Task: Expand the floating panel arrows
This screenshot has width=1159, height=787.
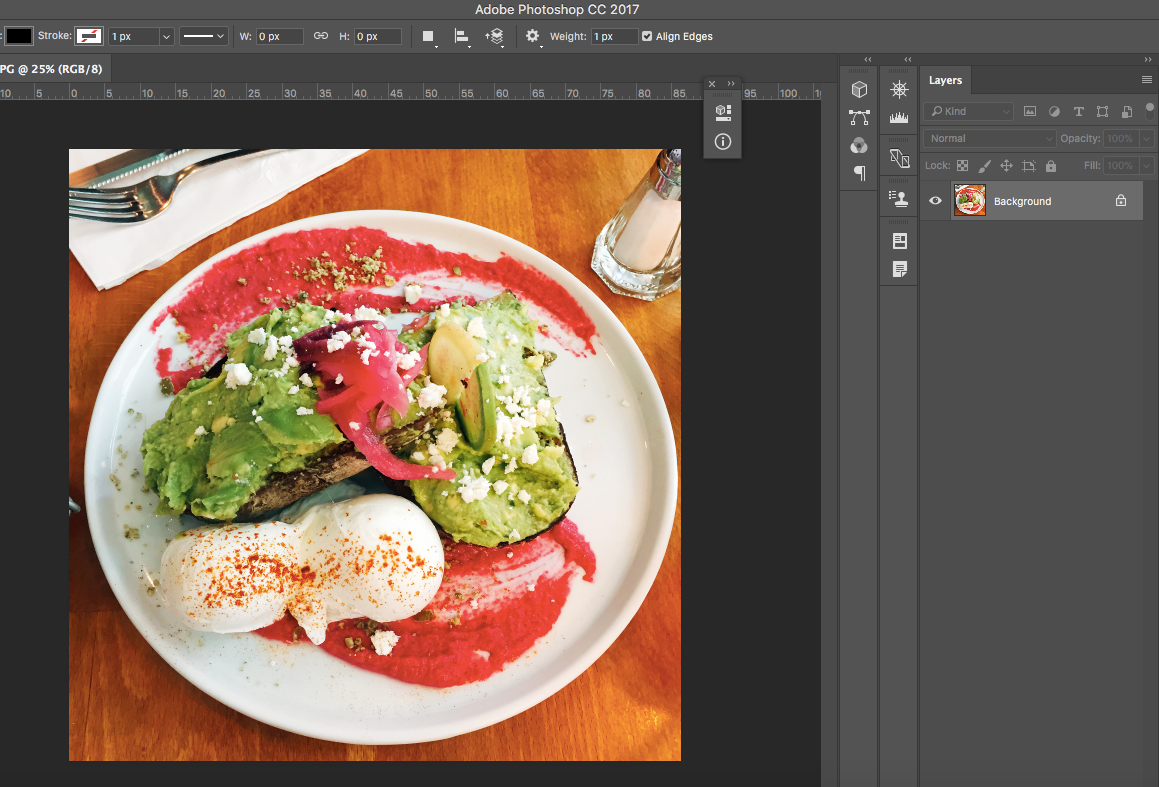Action: 731,84
